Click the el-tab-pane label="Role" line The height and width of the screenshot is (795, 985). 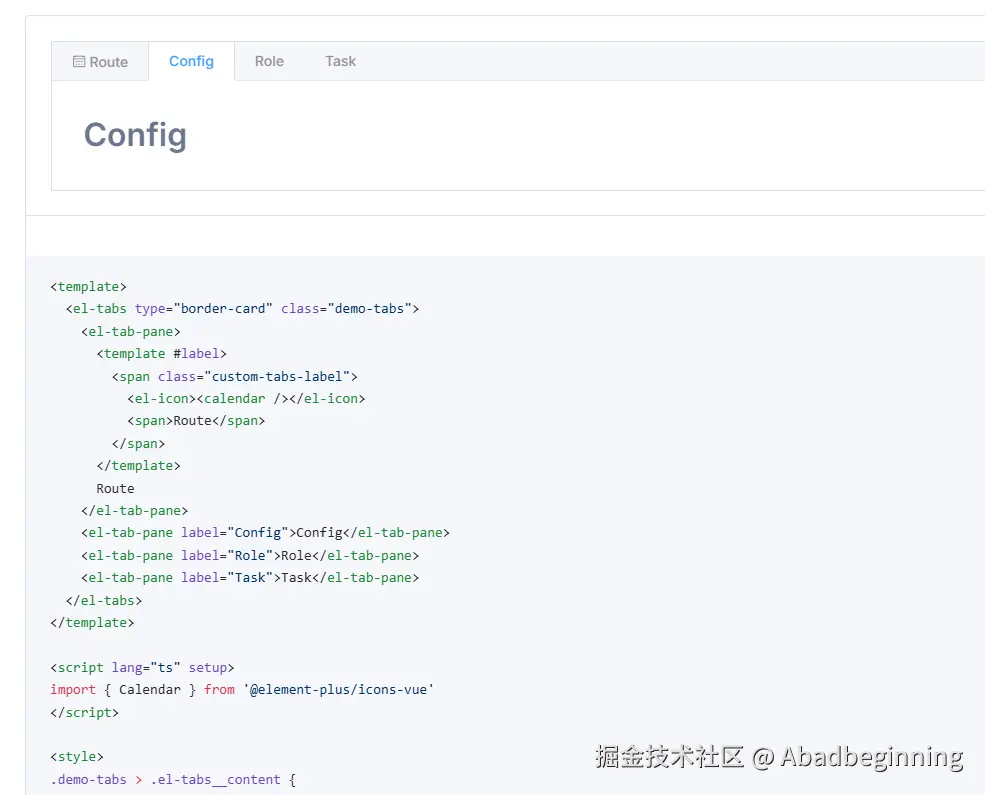point(250,555)
